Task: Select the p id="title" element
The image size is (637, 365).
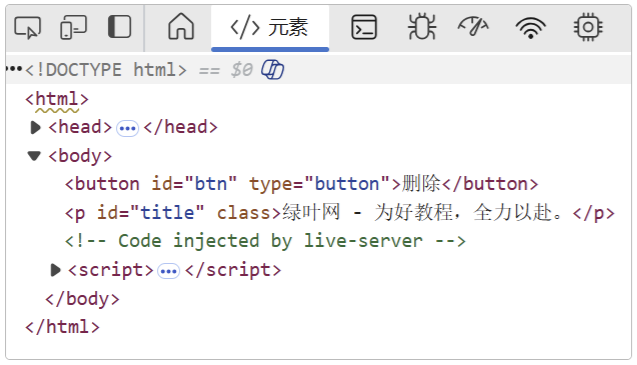Action: click(x=340, y=213)
